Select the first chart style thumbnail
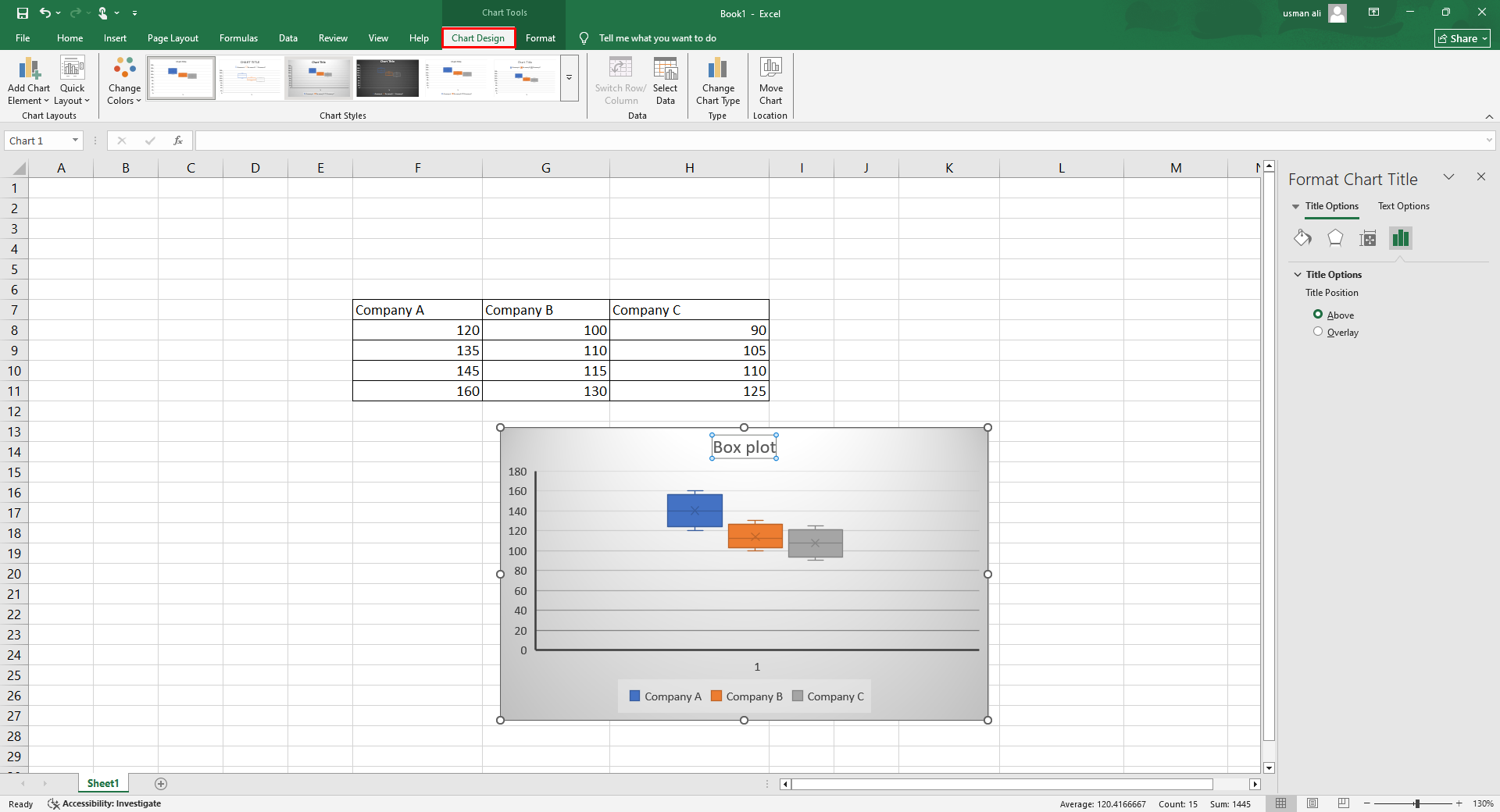Viewport: 1500px width, 812px height. 181,78
